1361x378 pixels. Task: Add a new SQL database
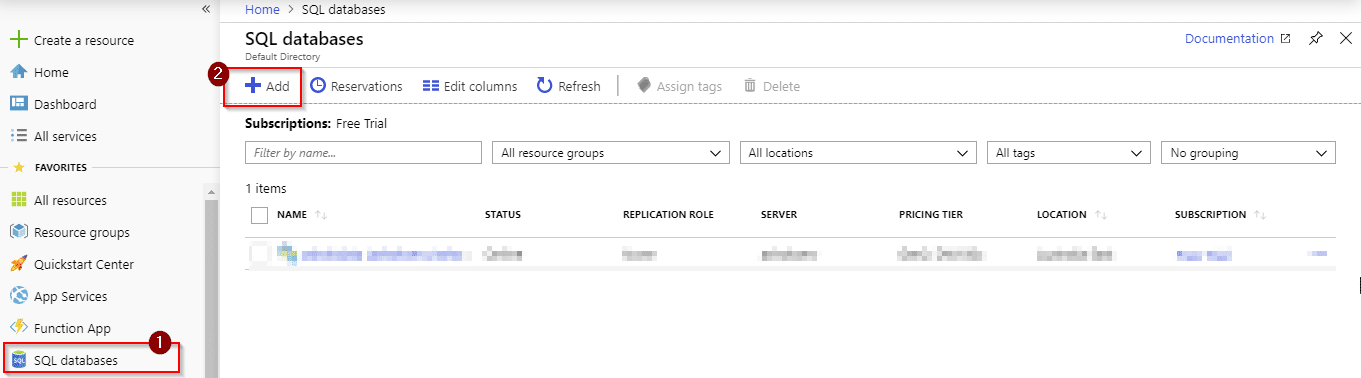click(267, 86)
